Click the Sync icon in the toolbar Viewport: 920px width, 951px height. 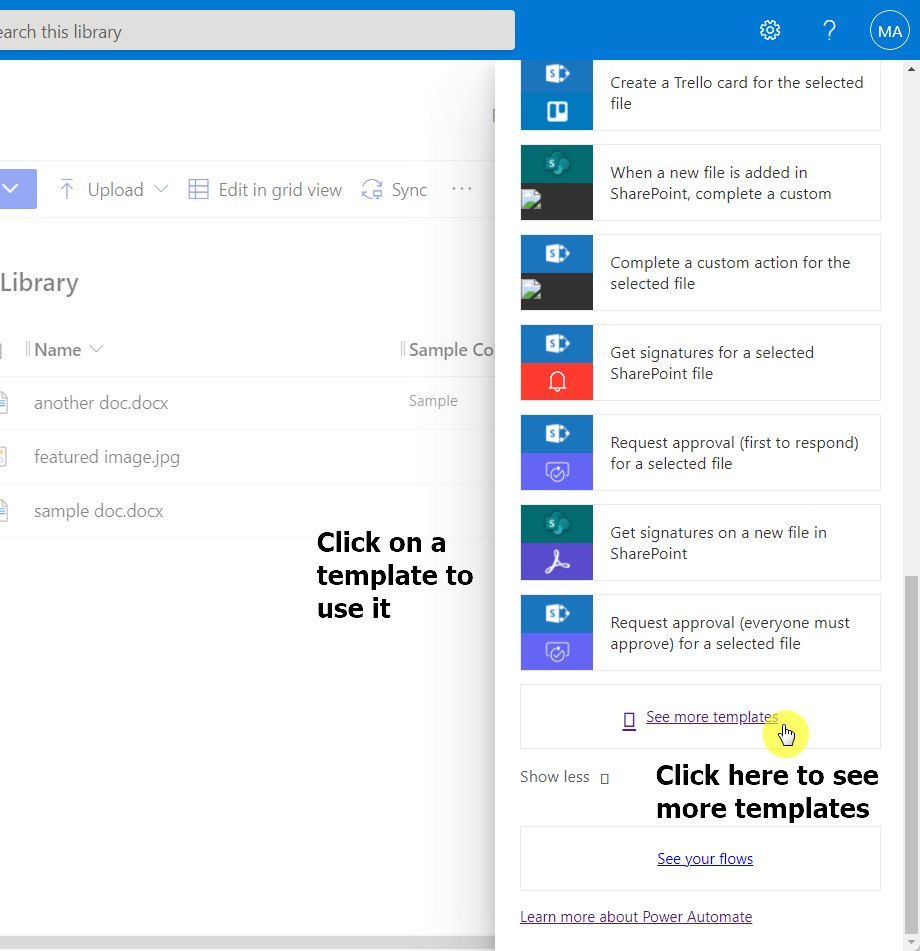click(x=372, y=189)
